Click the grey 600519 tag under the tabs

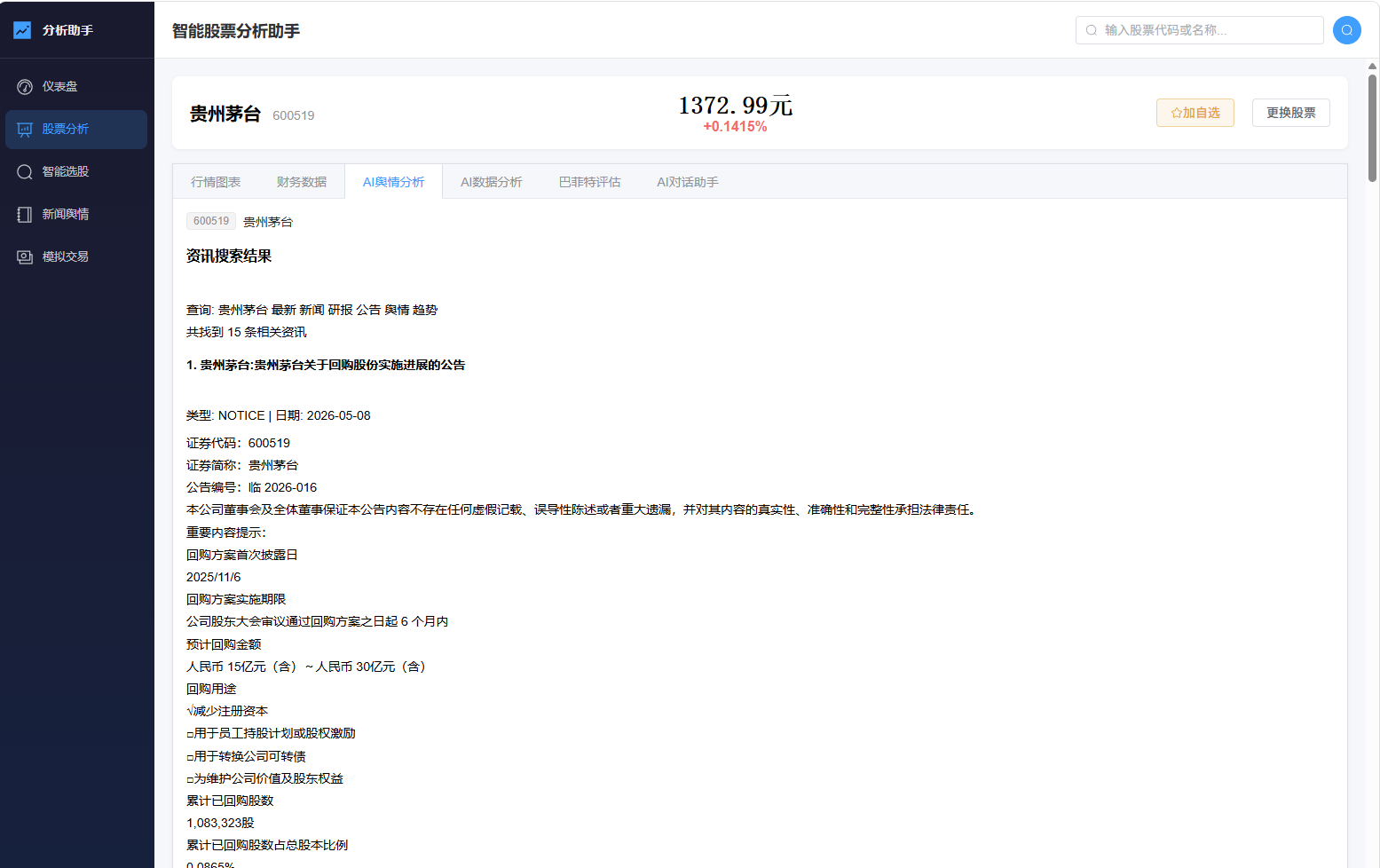pos(211,221)
